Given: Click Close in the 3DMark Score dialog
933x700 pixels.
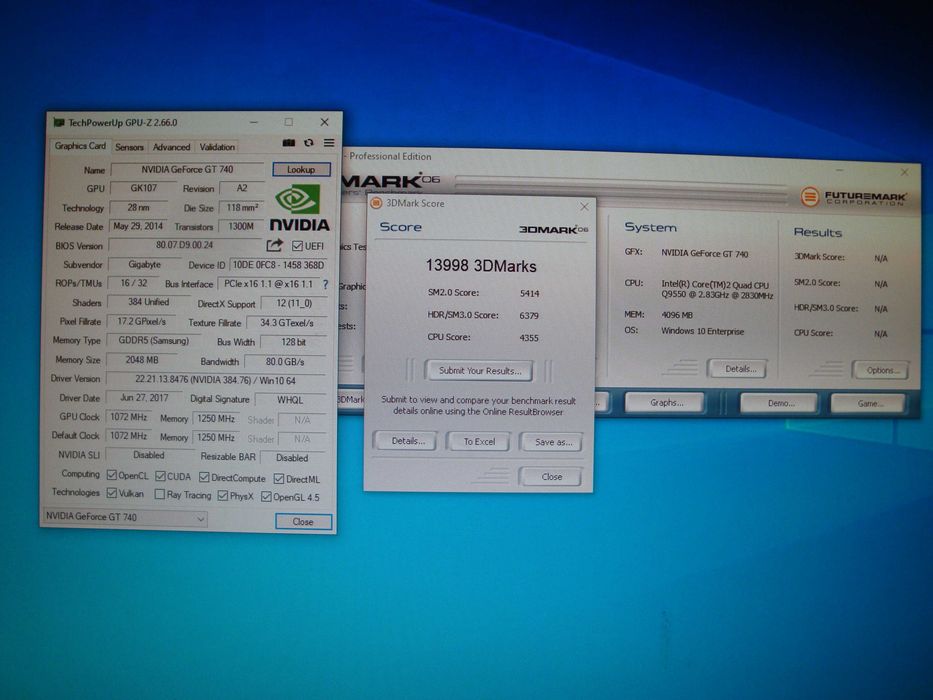Looking at the screenshot, I should [x=552, y=477].
